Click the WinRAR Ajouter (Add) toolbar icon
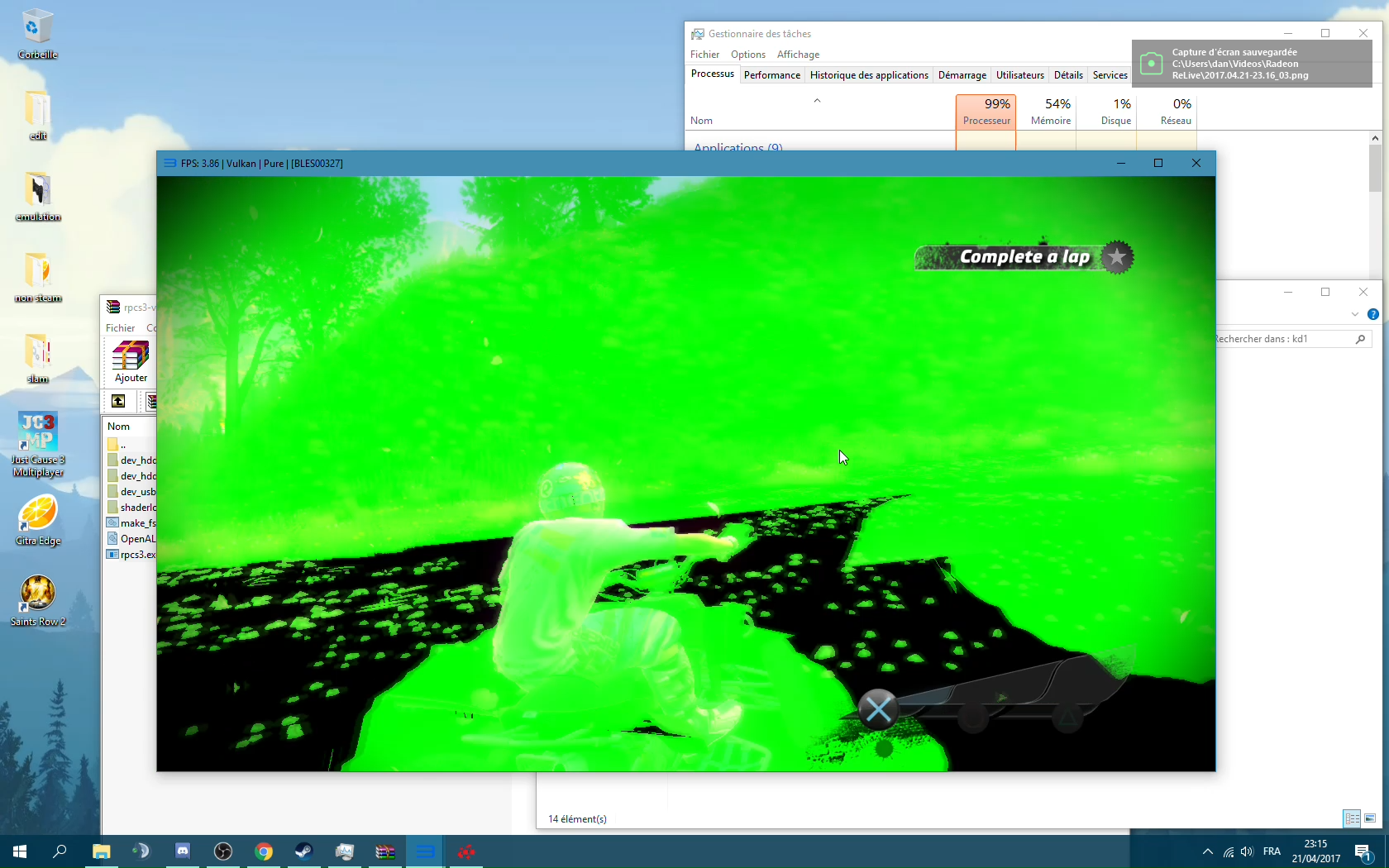Viewport: 1389px width, 868px height. [131, 363]
